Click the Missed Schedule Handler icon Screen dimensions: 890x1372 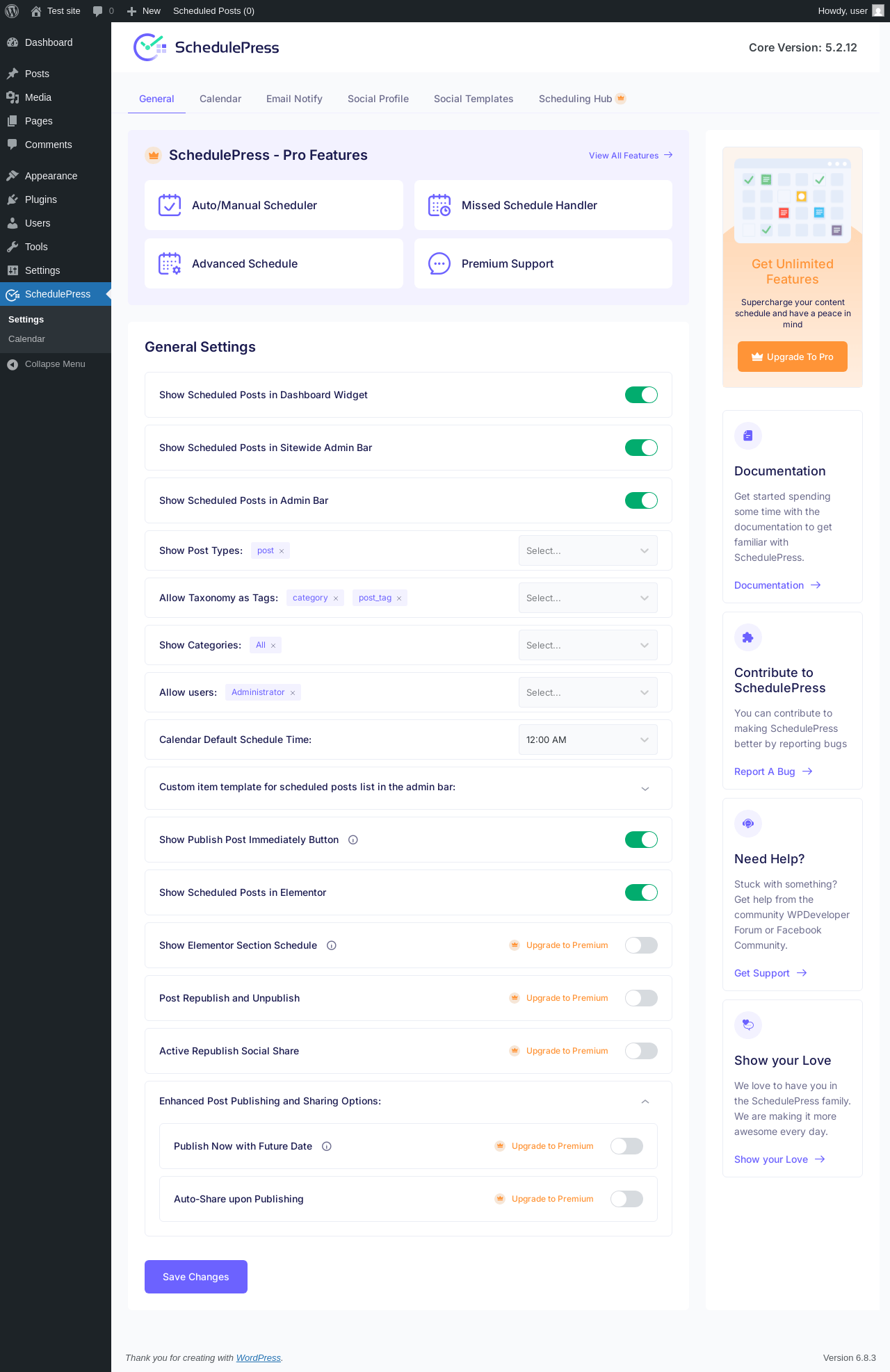point(439,205)
